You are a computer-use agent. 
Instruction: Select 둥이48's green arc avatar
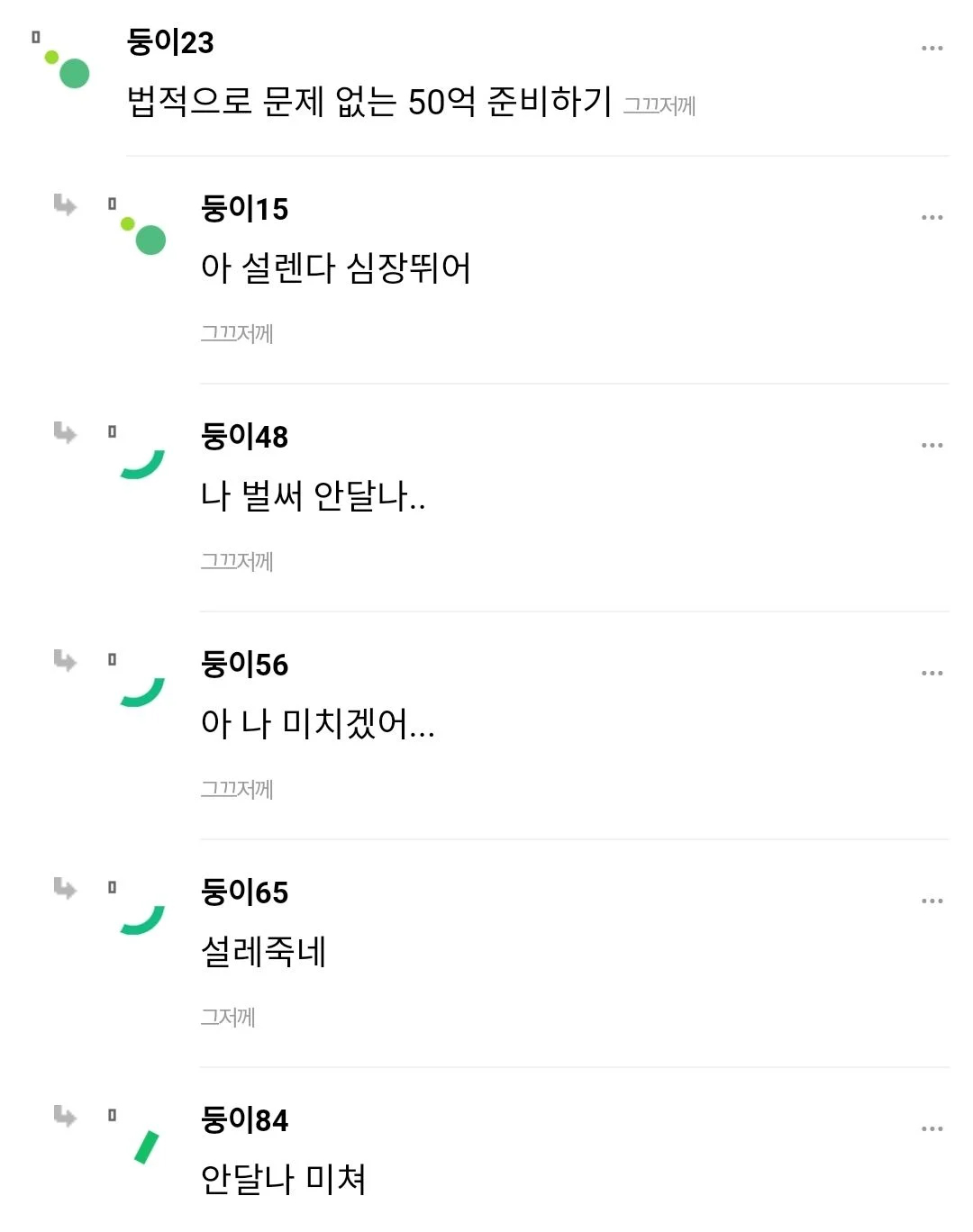pyautogui.click(x=143, y=463)
